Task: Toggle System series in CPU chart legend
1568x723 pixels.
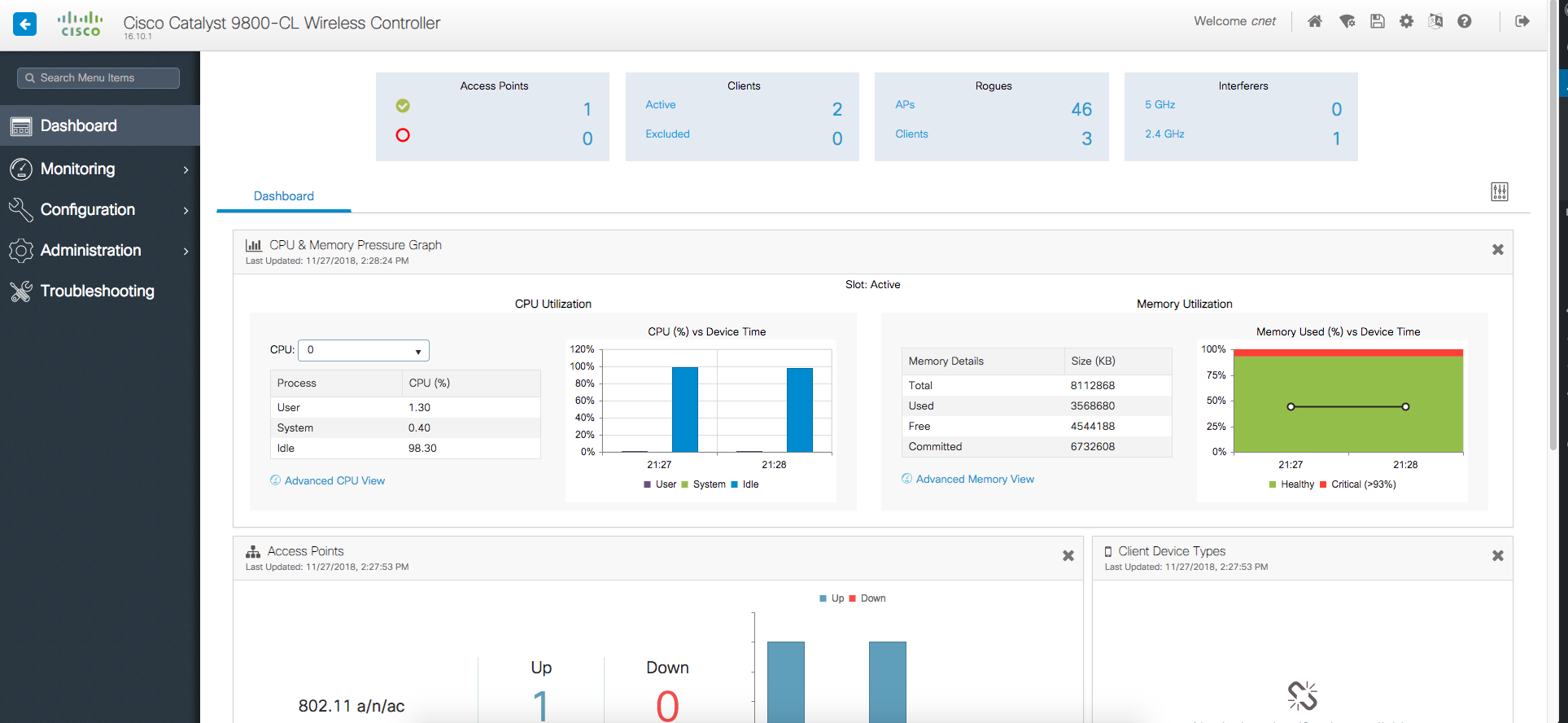Action: click(703, 484)
